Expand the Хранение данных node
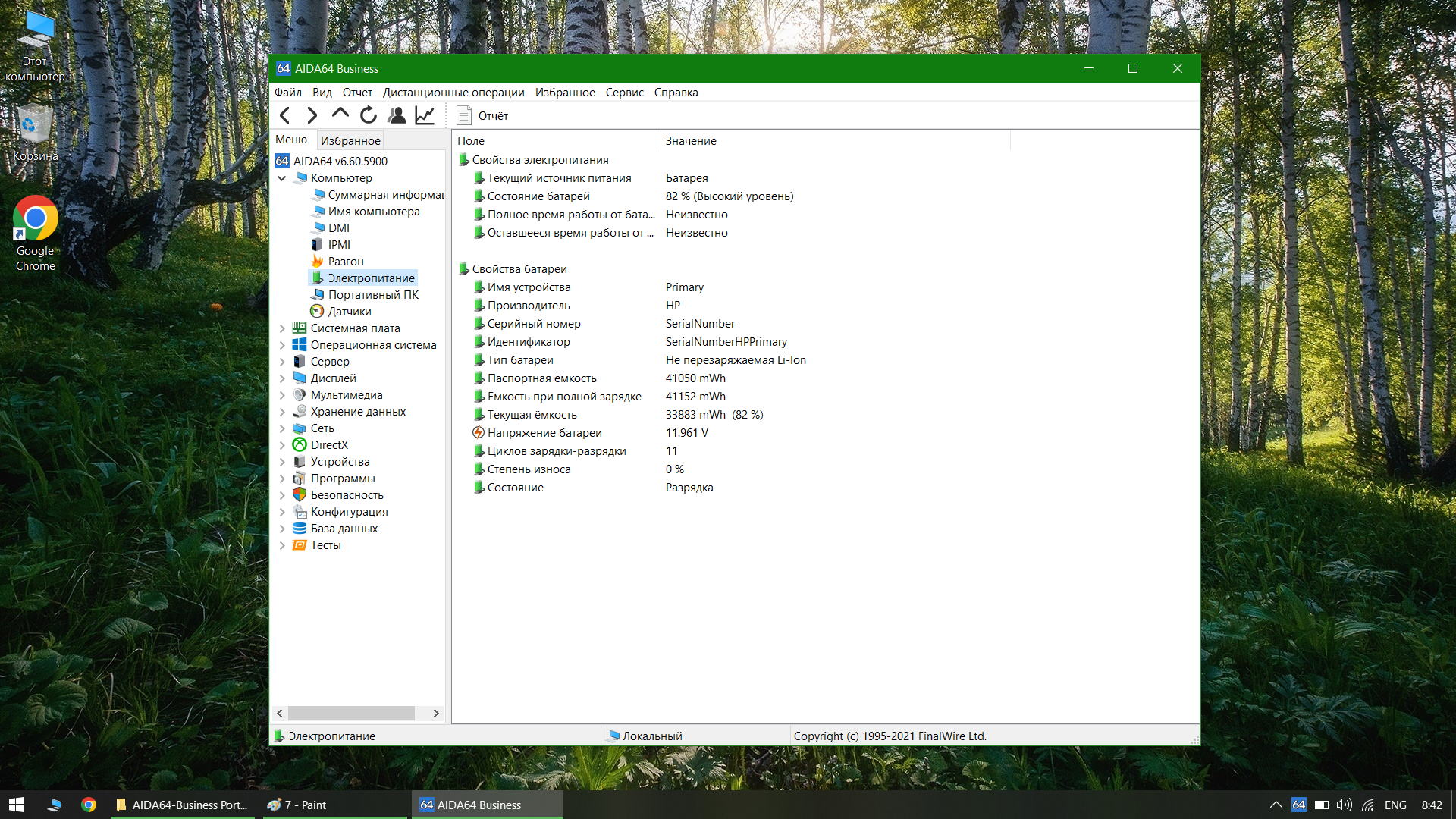 [282, 412]
